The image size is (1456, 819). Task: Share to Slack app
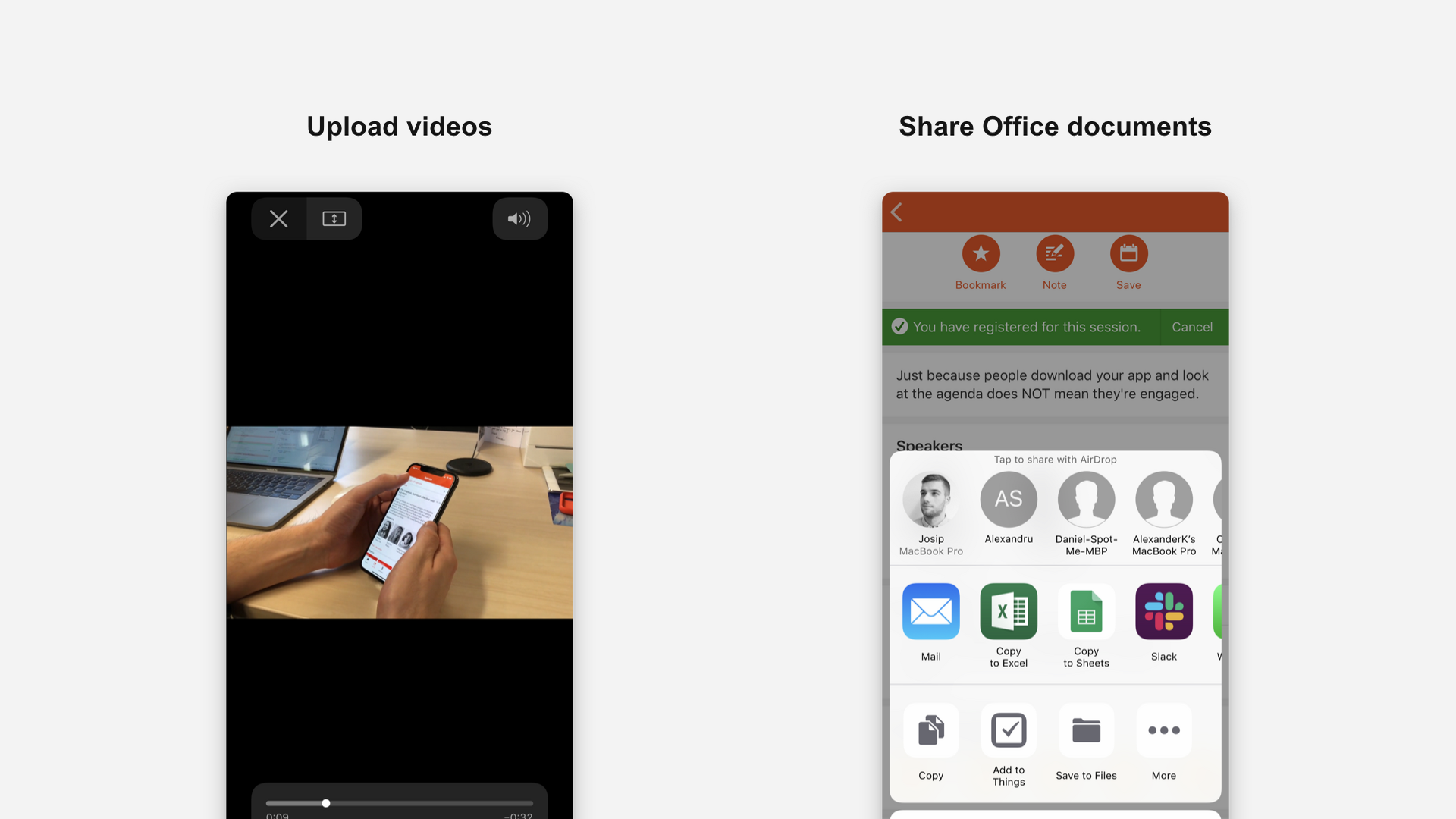coord(1163,612)
